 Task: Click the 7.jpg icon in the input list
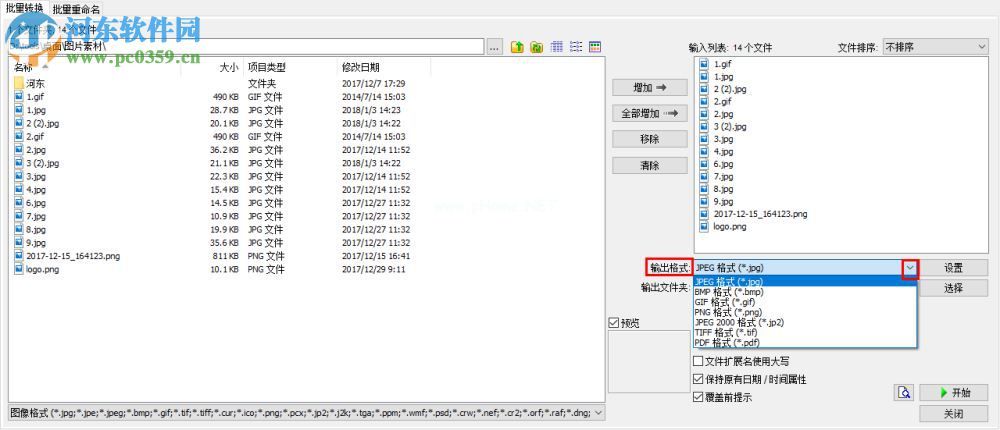[704, 176]
